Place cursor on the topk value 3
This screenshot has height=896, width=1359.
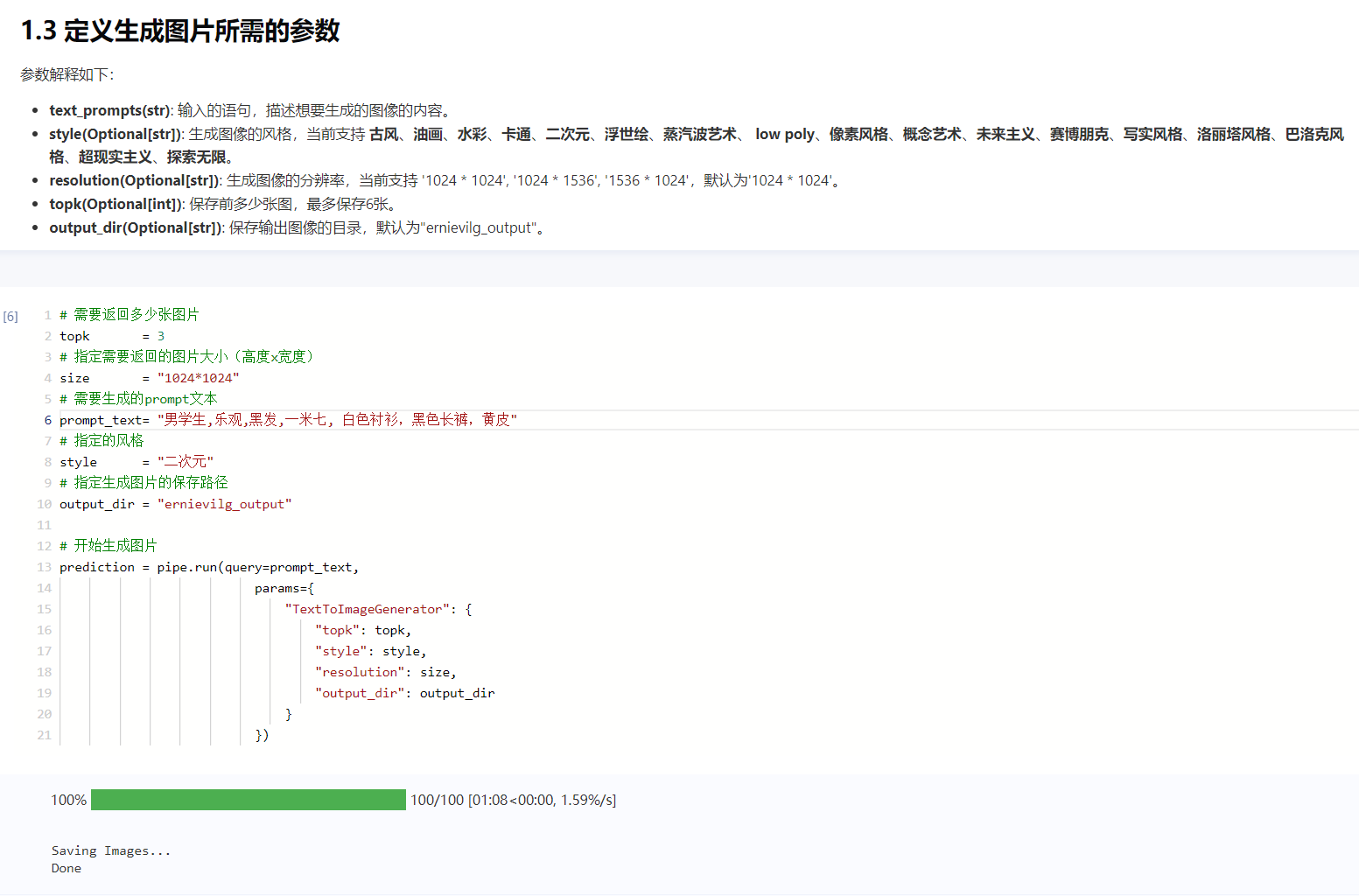(161, 336)
